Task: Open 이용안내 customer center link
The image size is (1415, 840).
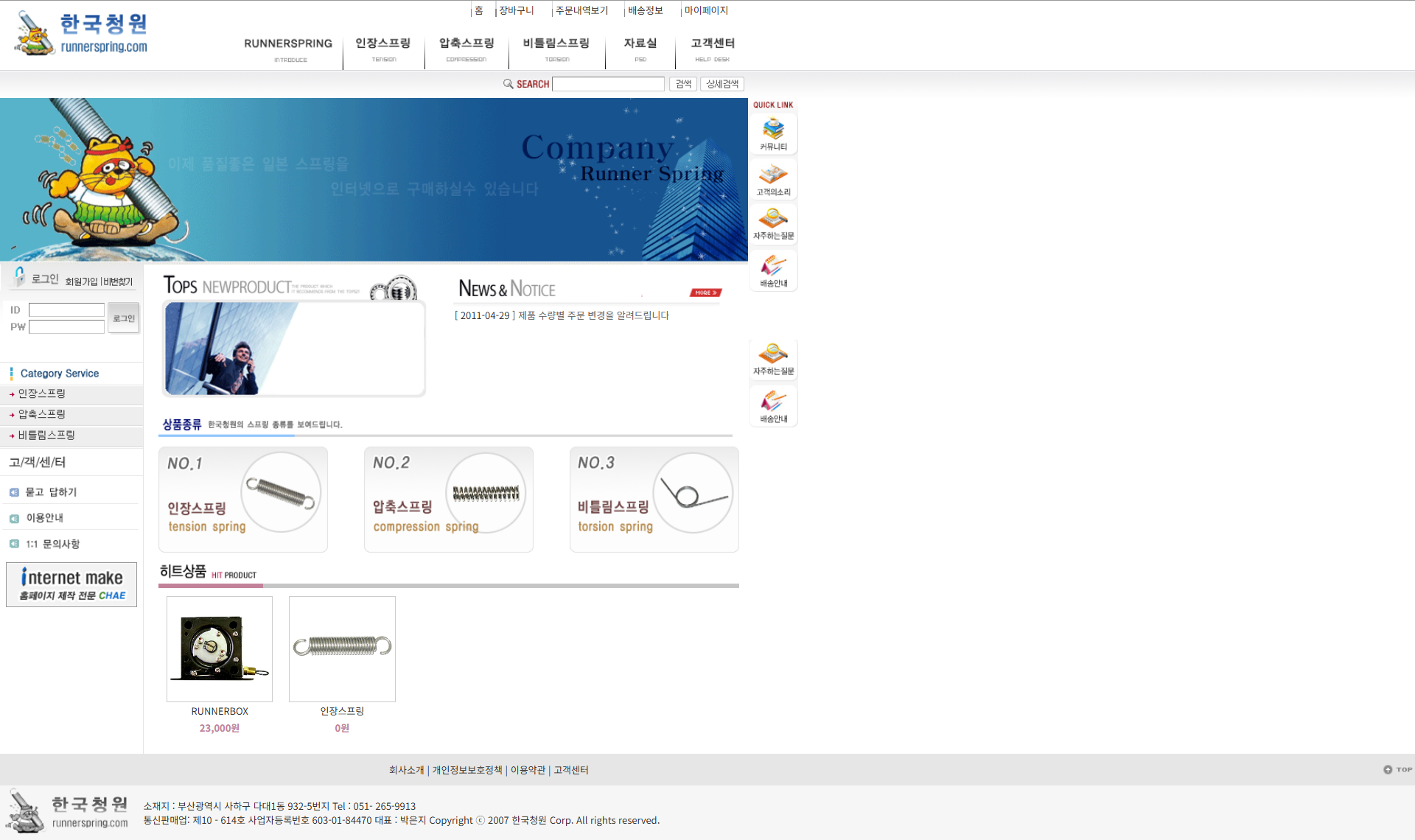Action: [x=45, y=518]
